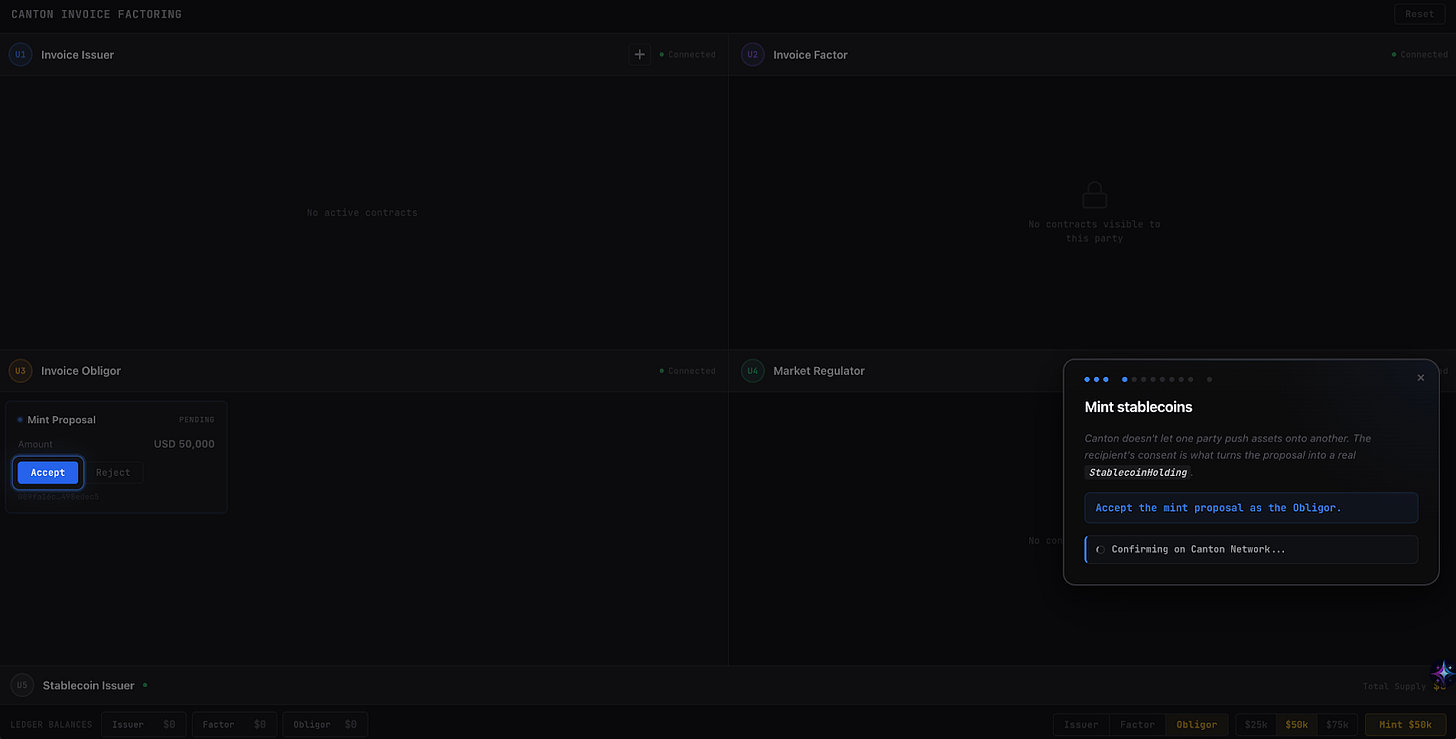Click the Total Supply label

[x=1394, y=687]
